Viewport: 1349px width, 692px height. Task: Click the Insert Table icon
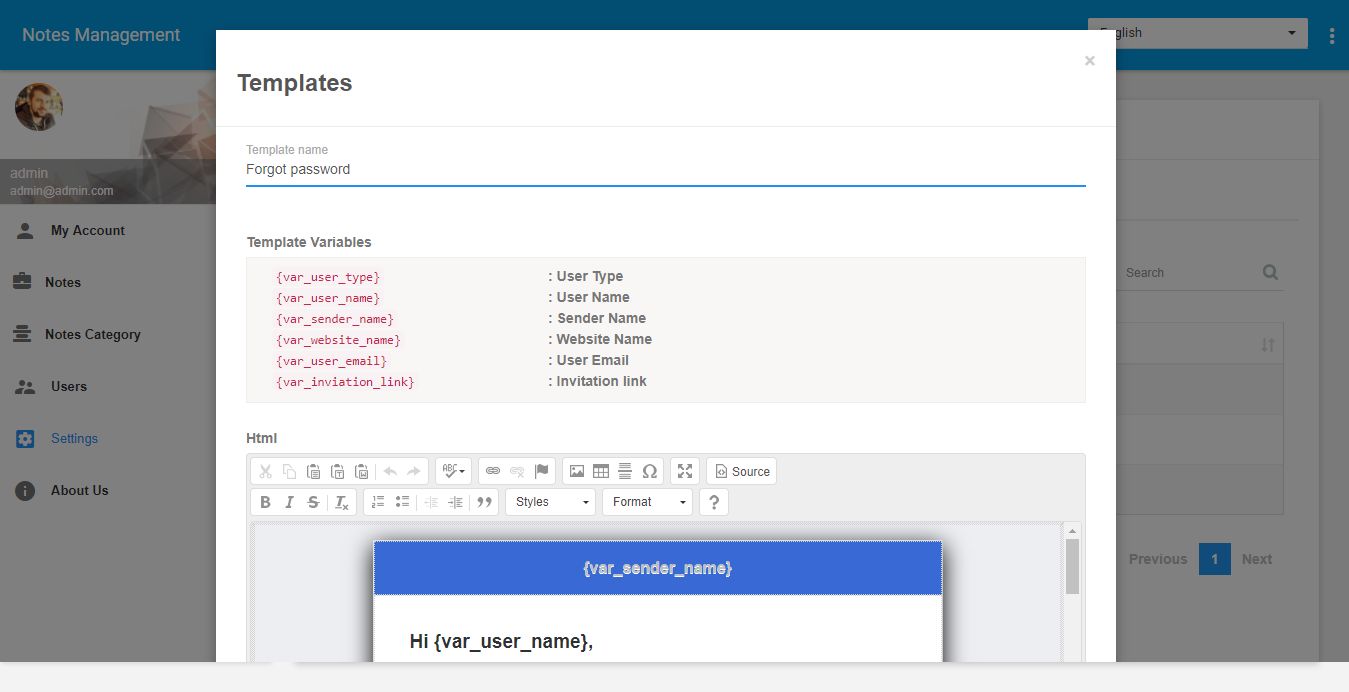pos(601,472)
